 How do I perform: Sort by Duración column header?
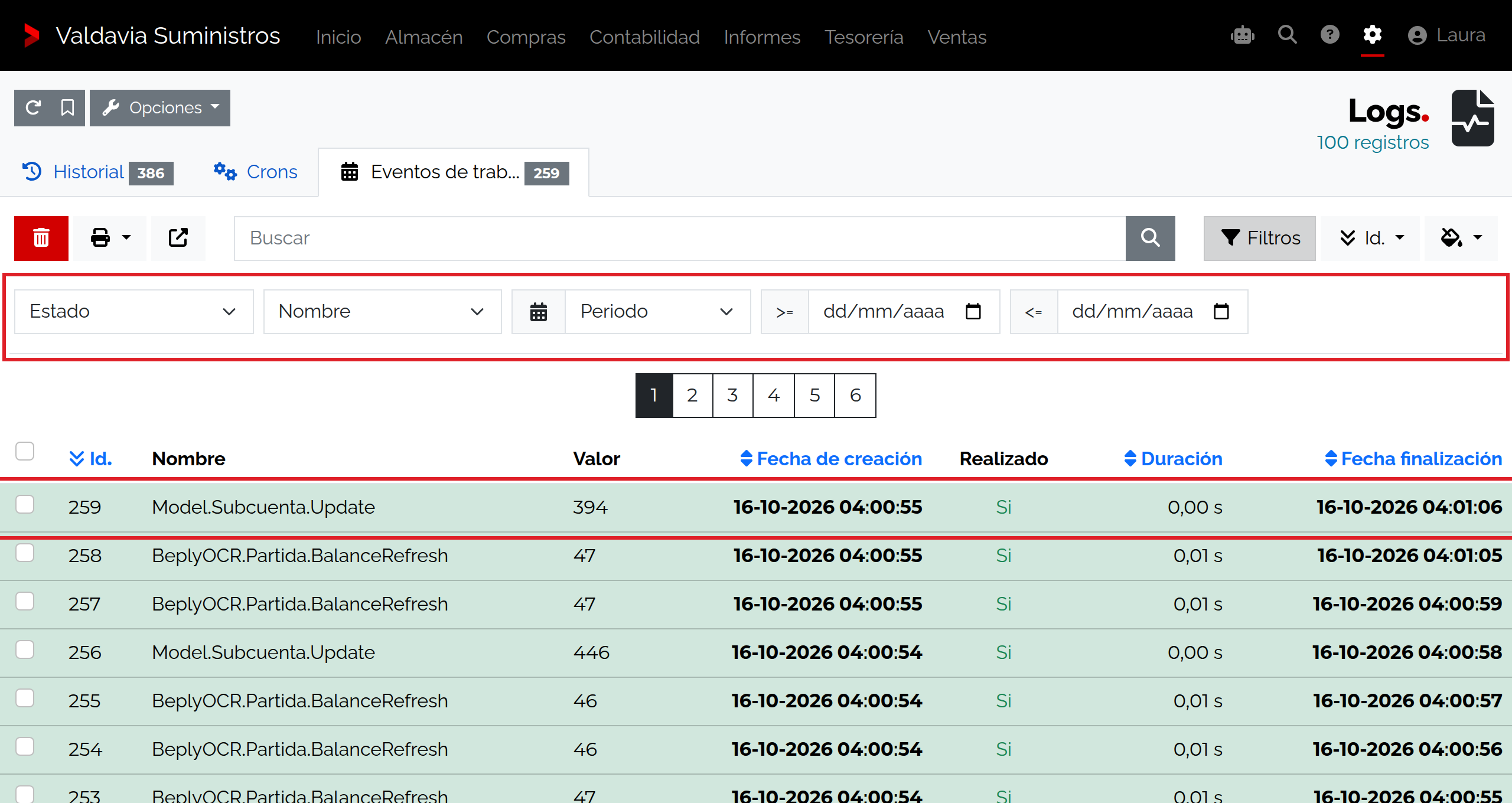click(x=1173, y=459)
